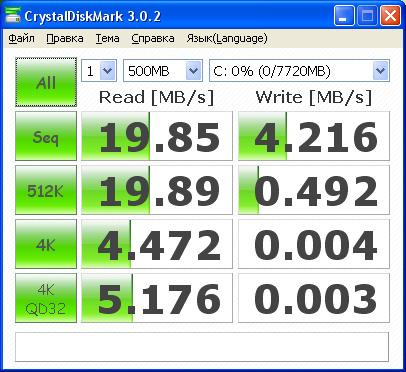The width and height of the screenshot is (406, 372).
Task: Expand the test count dropdown showing 1
Action: [99, 71]
